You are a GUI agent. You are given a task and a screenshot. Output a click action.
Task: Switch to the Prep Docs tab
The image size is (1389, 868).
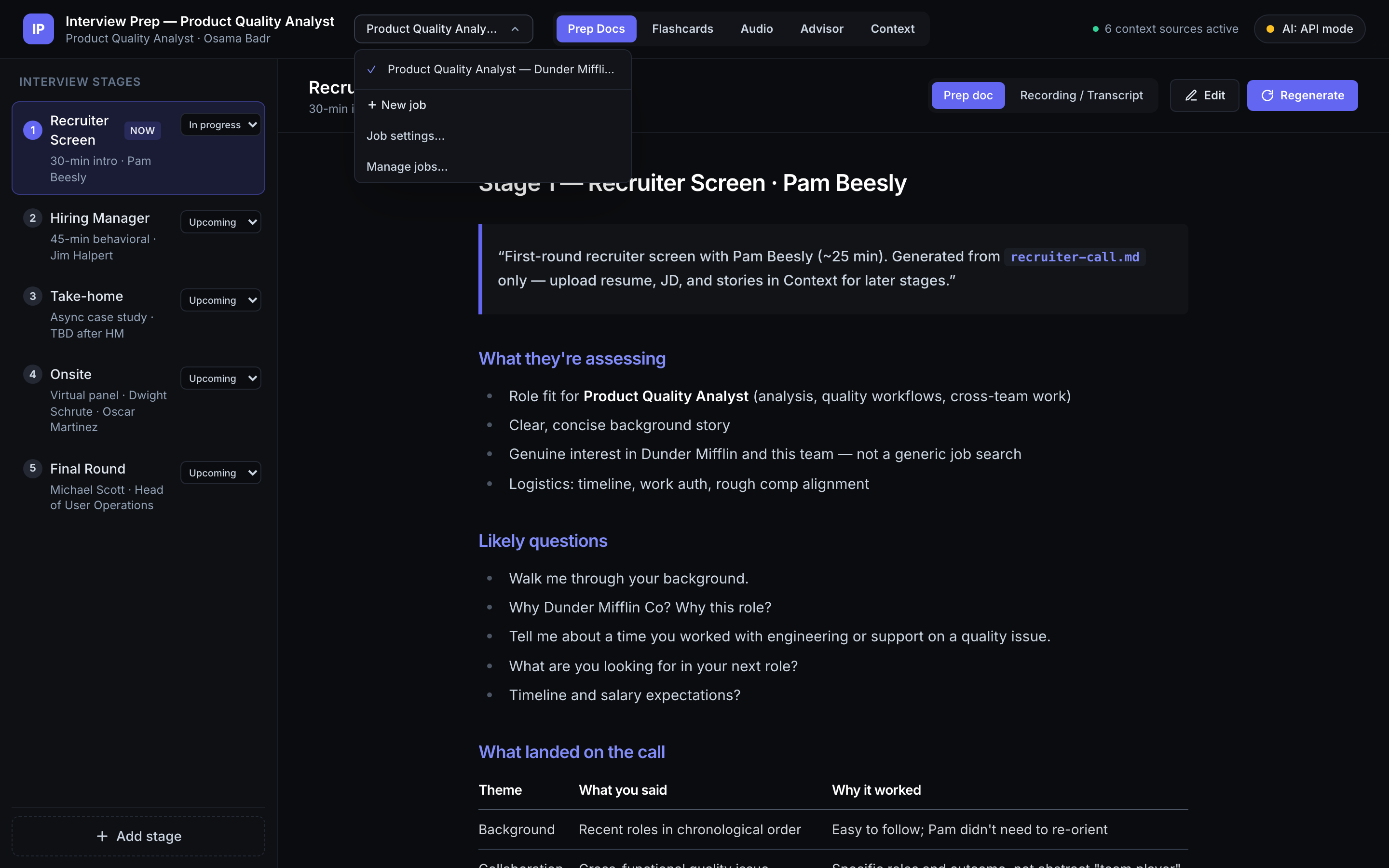click(596, 29)
